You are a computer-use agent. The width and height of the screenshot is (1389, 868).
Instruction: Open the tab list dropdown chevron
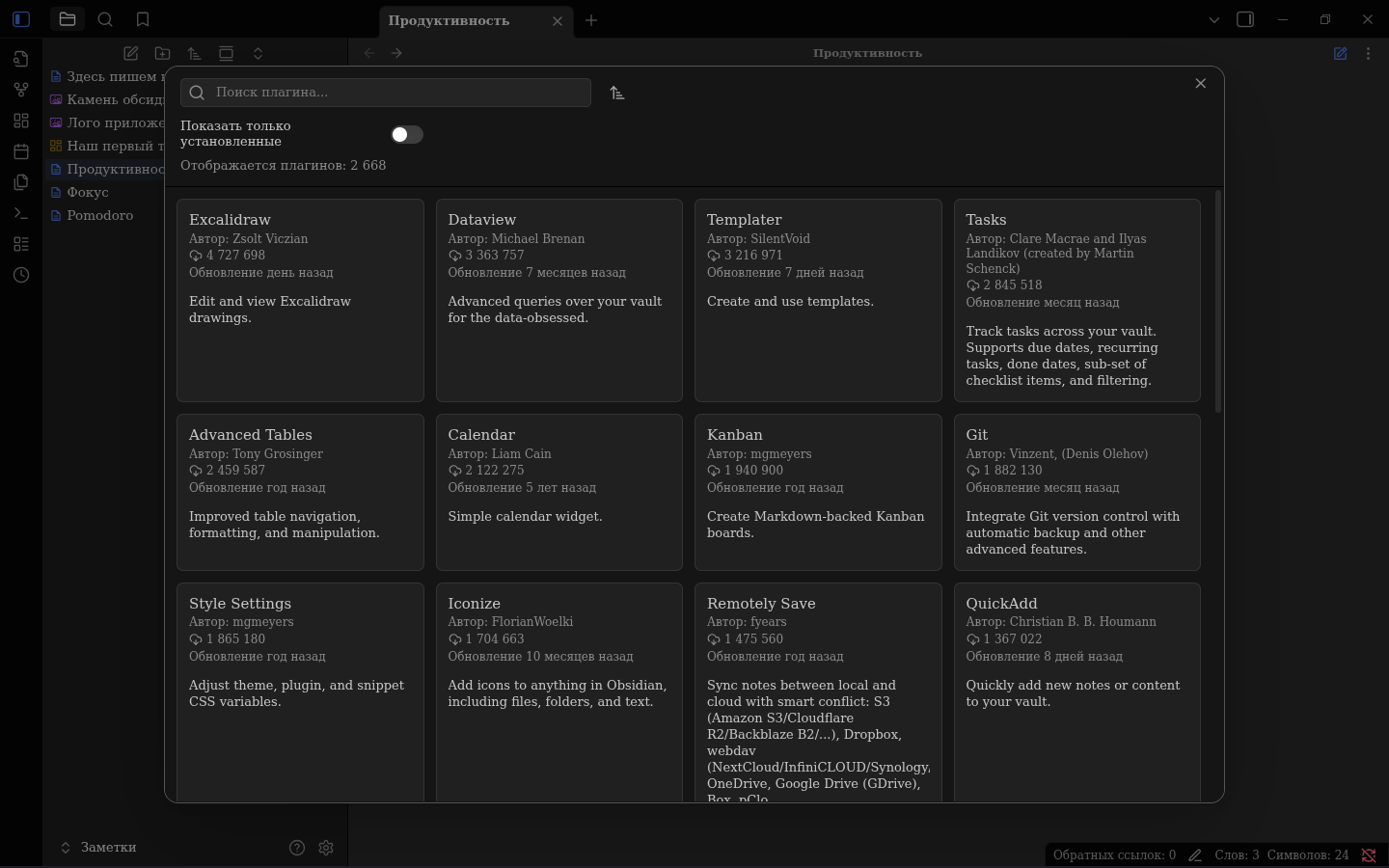tap(1214, 20)
